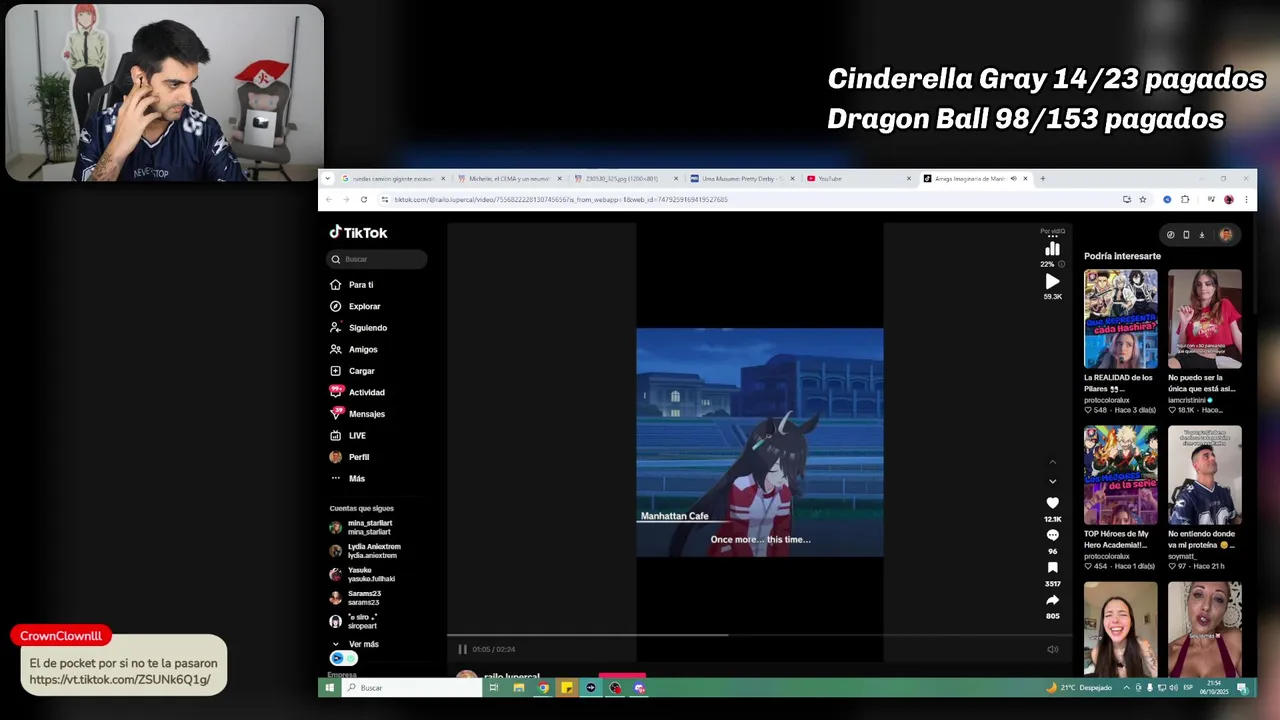Open the profile avatar in TikTok header
The height and width of the screenshot is (720, 1280).
click(1226, 235)
